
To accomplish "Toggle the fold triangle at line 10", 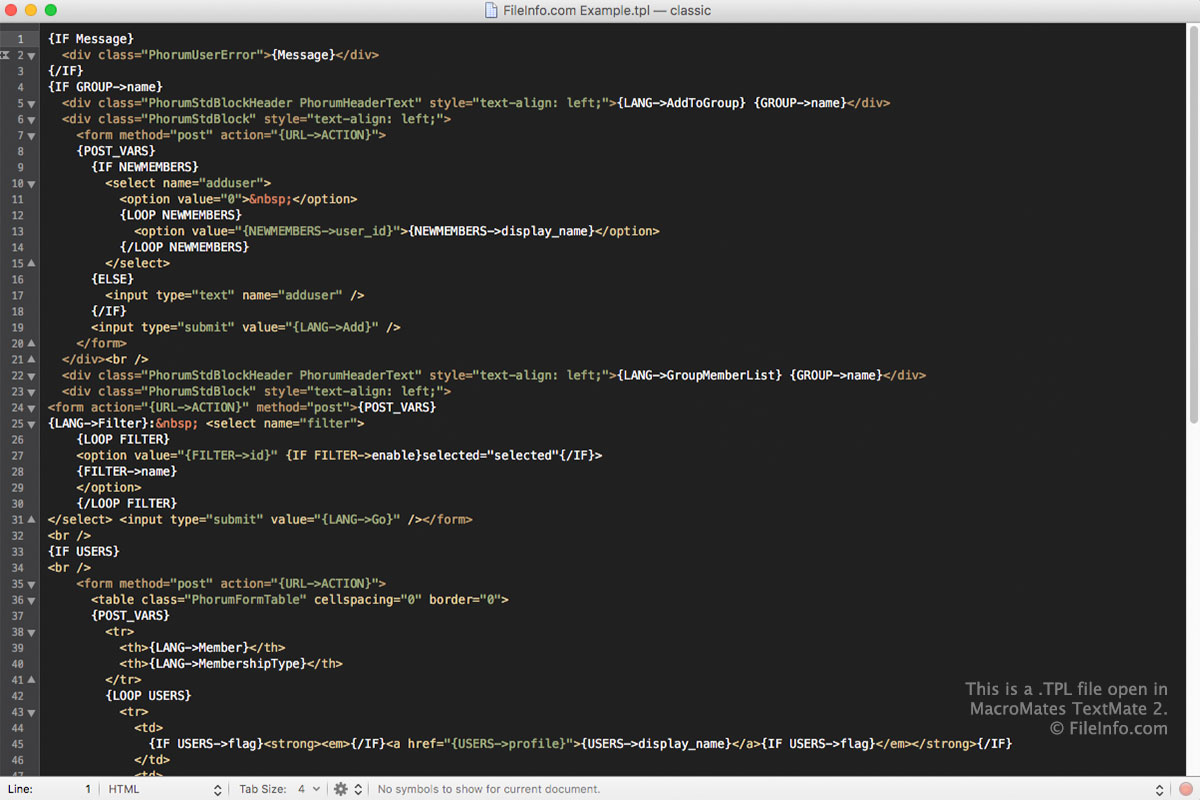I will click(31, 183).
